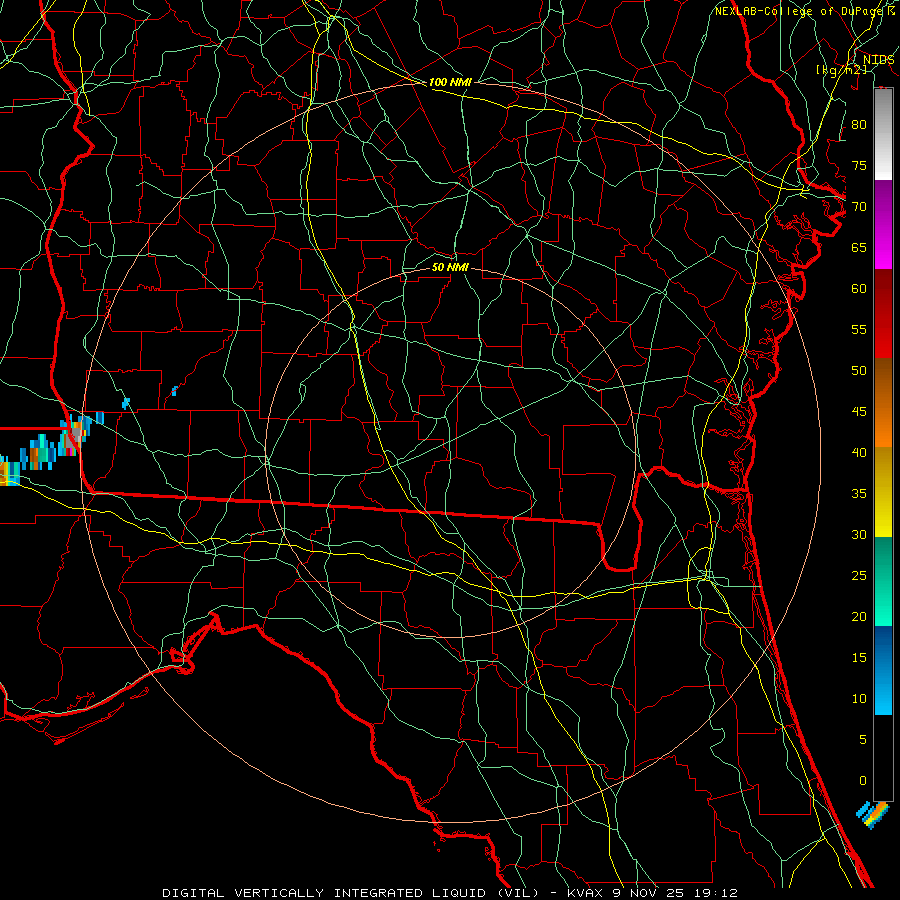Click the 5 value on color scale
Image resolution: width=900 pixels, height=900 pixels.
click(863, 740)
